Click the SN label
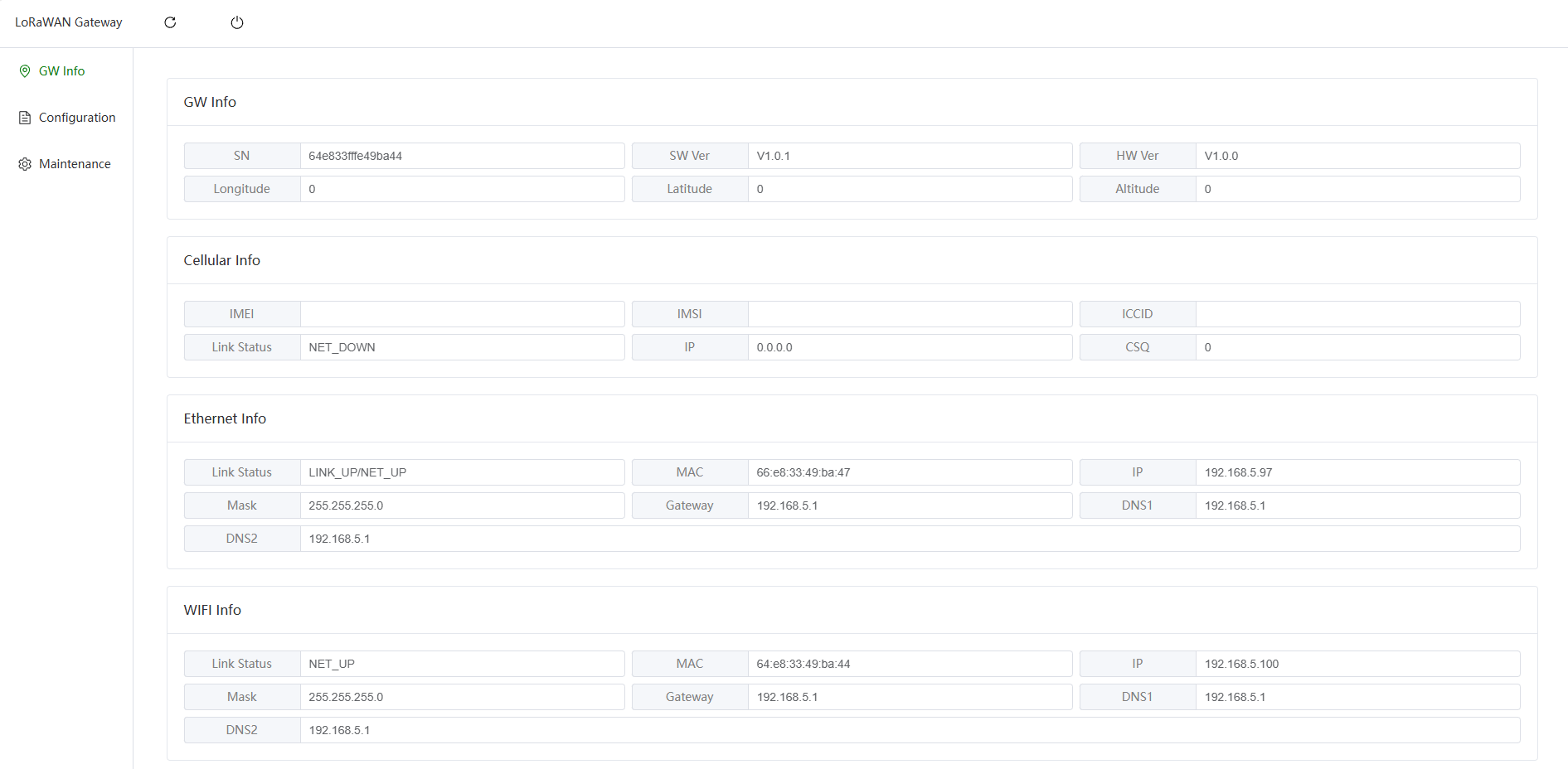Image resolution: width=1568 pixels, height=769 pixels. (x=241, y=156)
